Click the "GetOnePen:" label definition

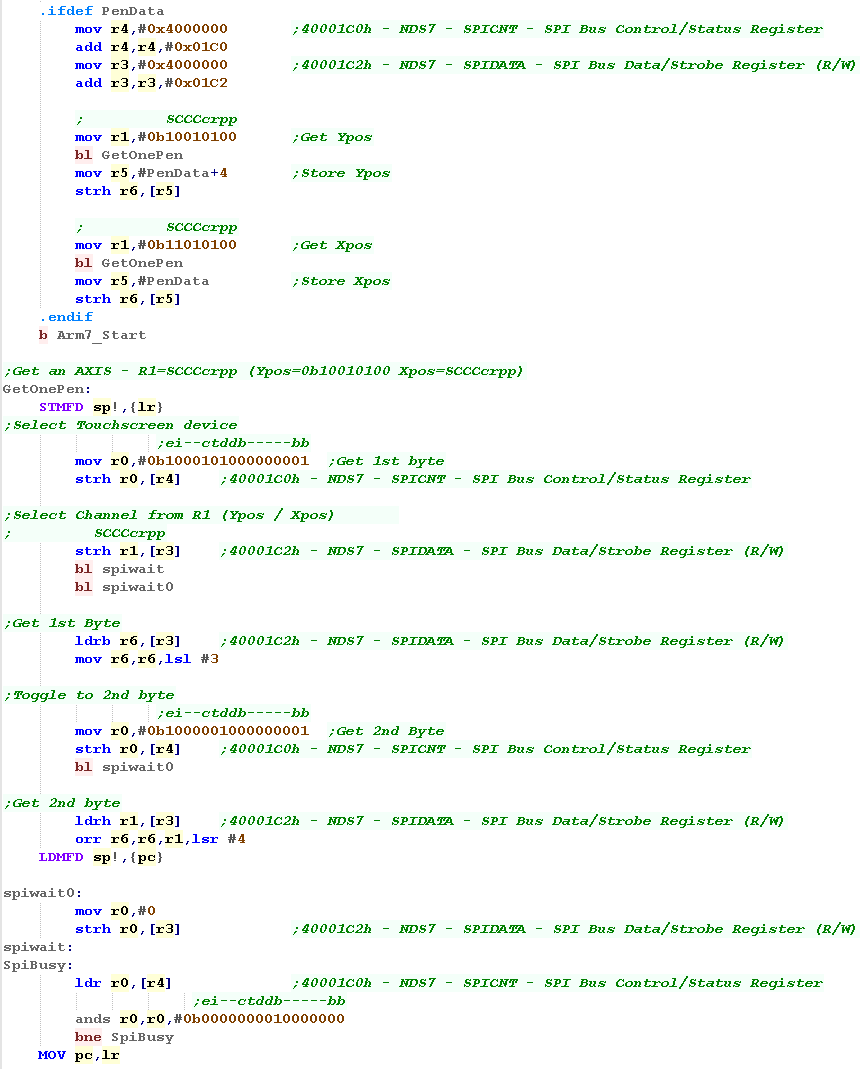(47, 389)
